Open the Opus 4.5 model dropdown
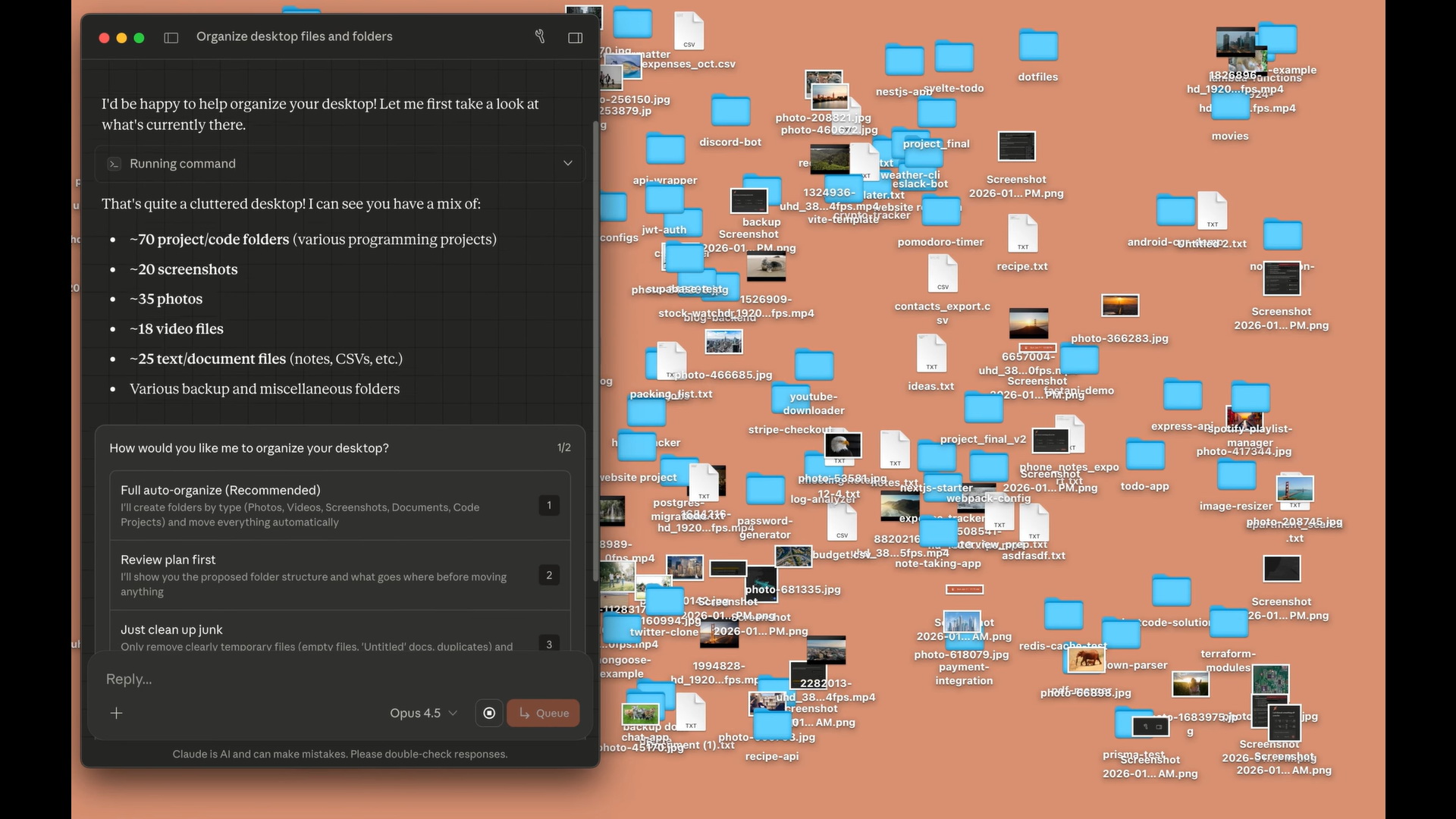 423,713
